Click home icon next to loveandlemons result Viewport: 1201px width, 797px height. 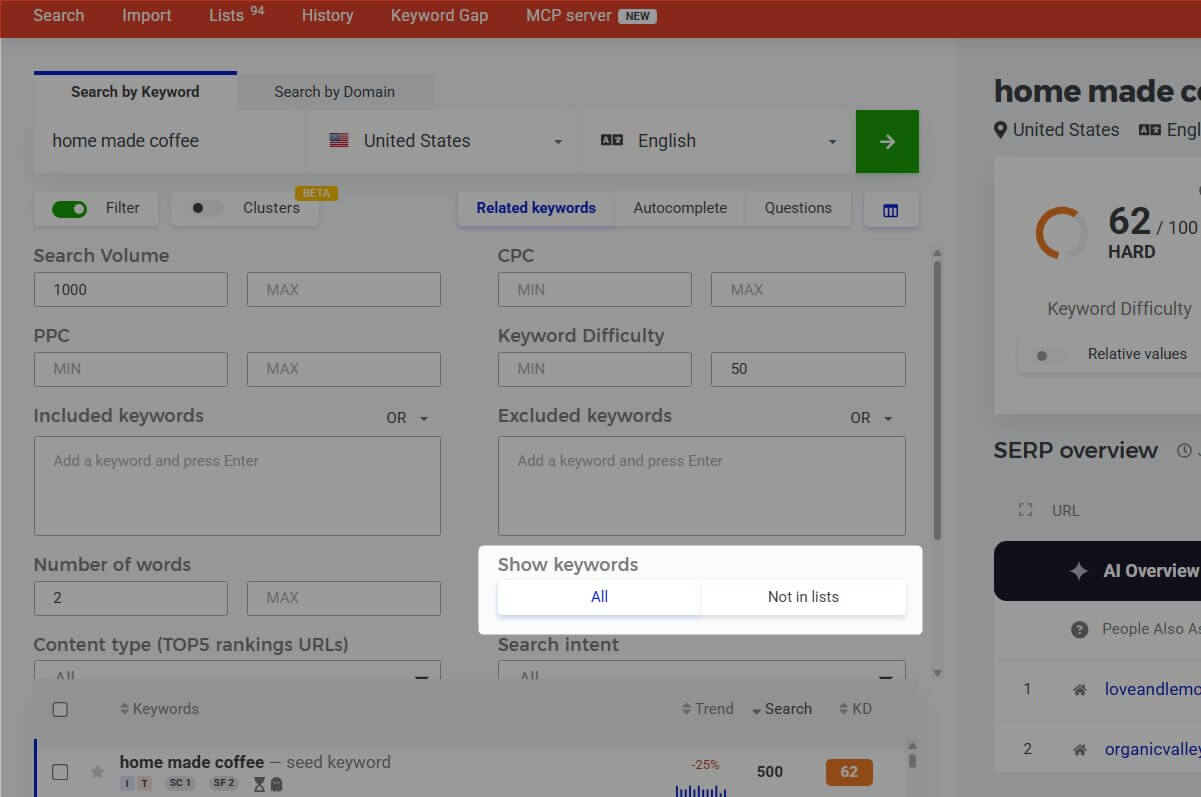pyautogui.click(x=1079, y=690)
